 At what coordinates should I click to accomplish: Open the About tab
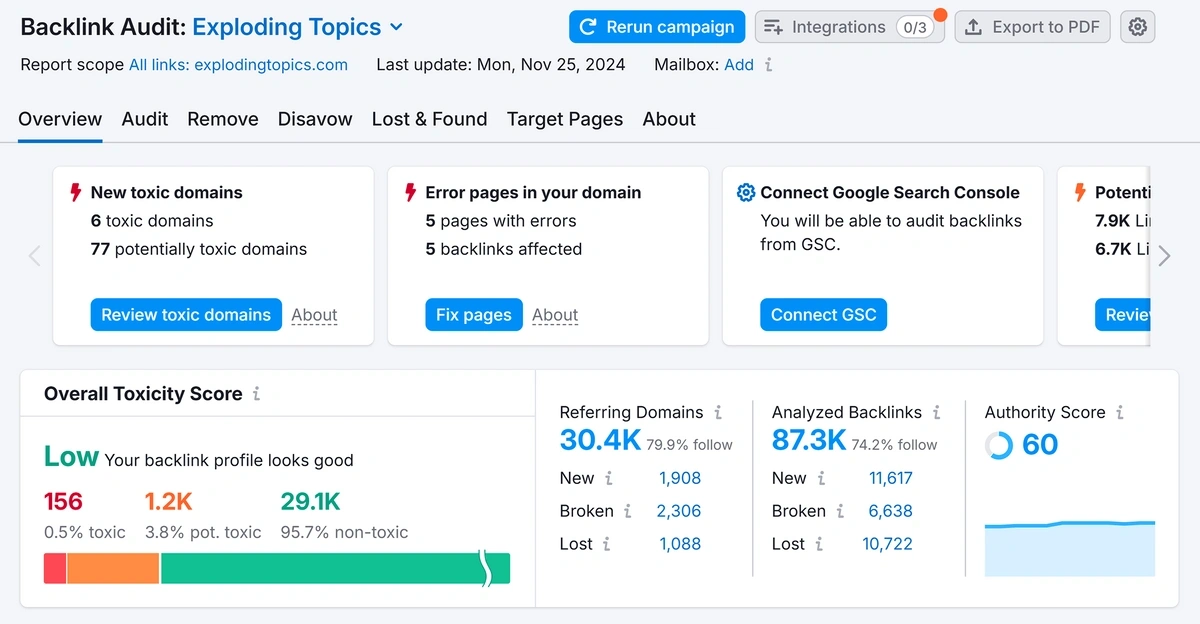tap(669, 119)
